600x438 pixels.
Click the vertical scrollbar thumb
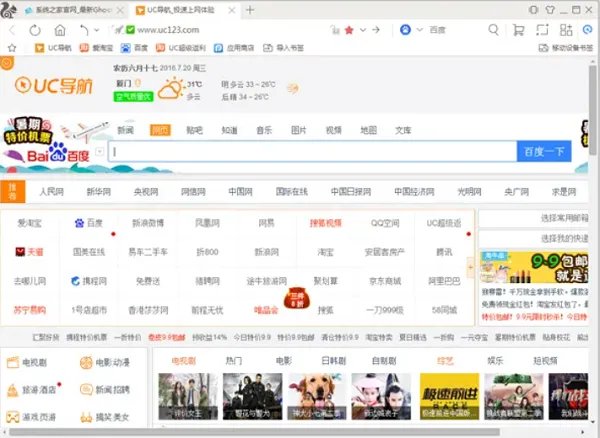(x=593, y=110)
